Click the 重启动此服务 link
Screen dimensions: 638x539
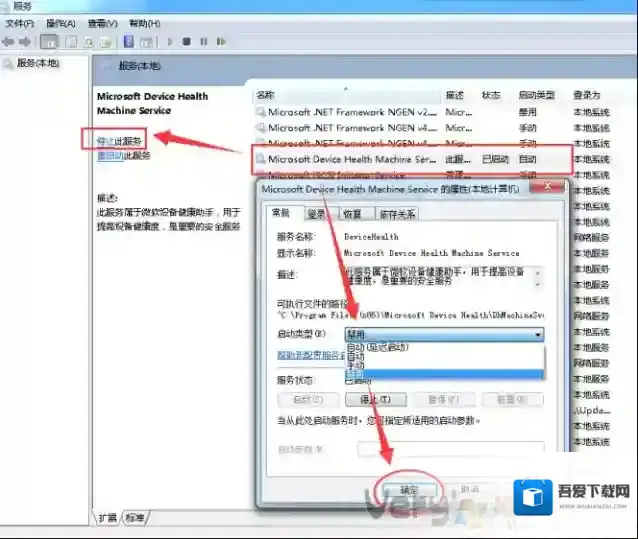[124, 155]
